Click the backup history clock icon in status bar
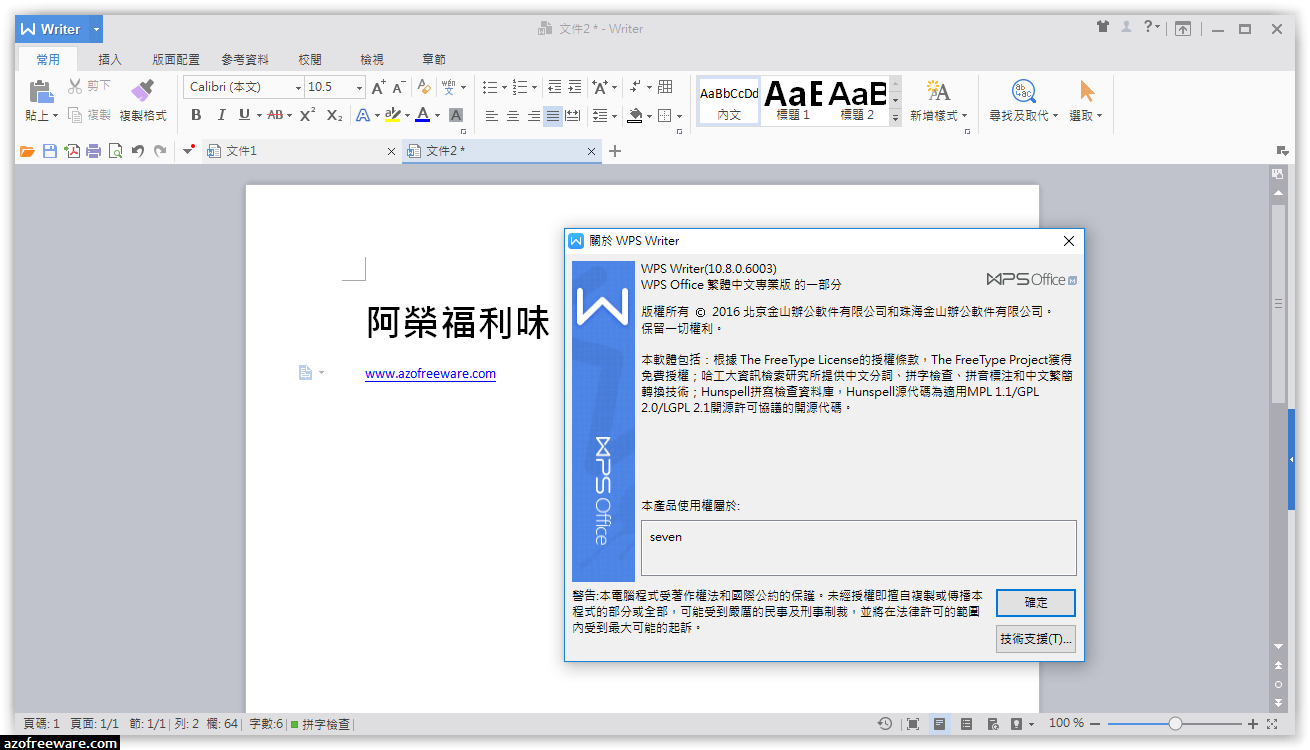This screenshot has width=1310, height=750. (885, 723)
